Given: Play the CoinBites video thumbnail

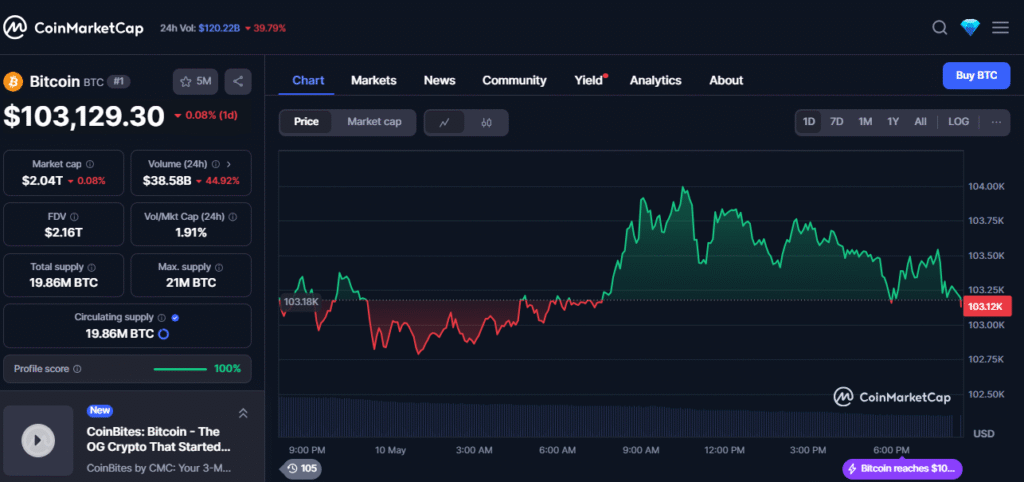Looking at the screenshot, I should tap(39, 440).
